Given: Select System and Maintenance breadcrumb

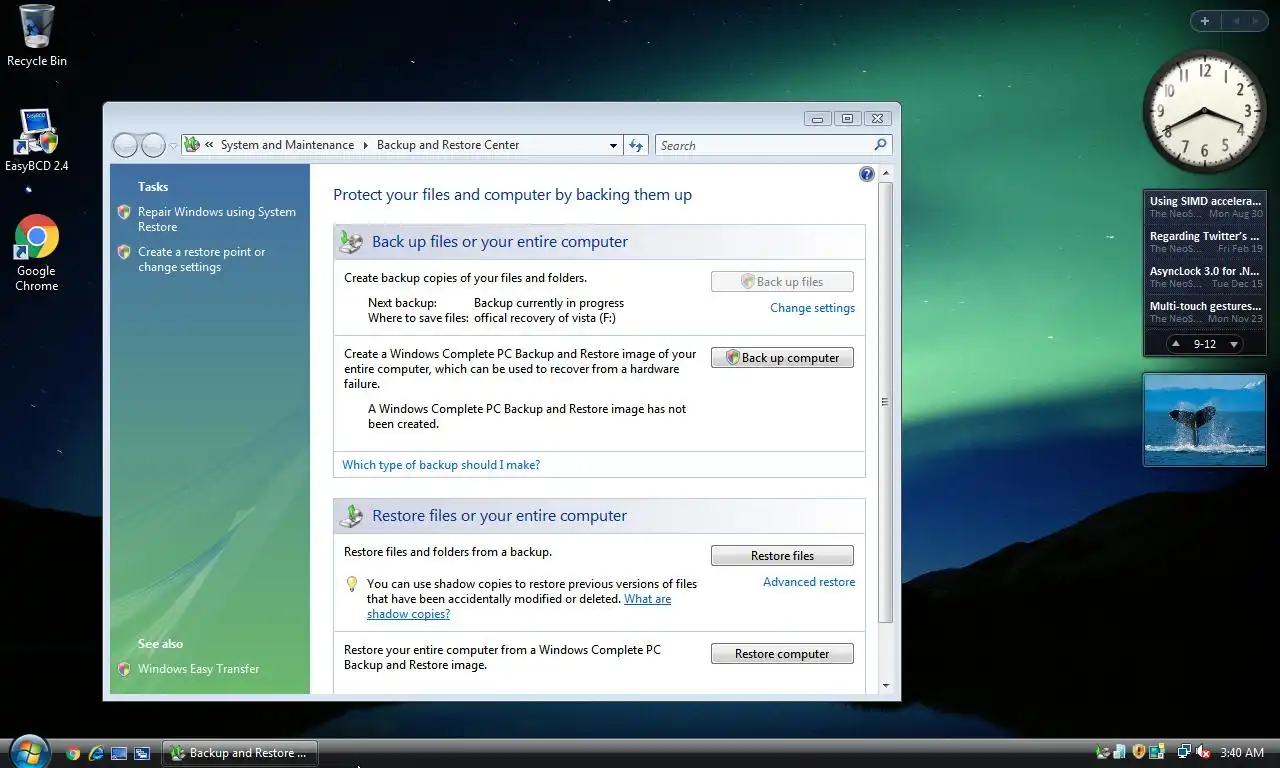Looking at the screenshot, I should [x=287, y=145].
